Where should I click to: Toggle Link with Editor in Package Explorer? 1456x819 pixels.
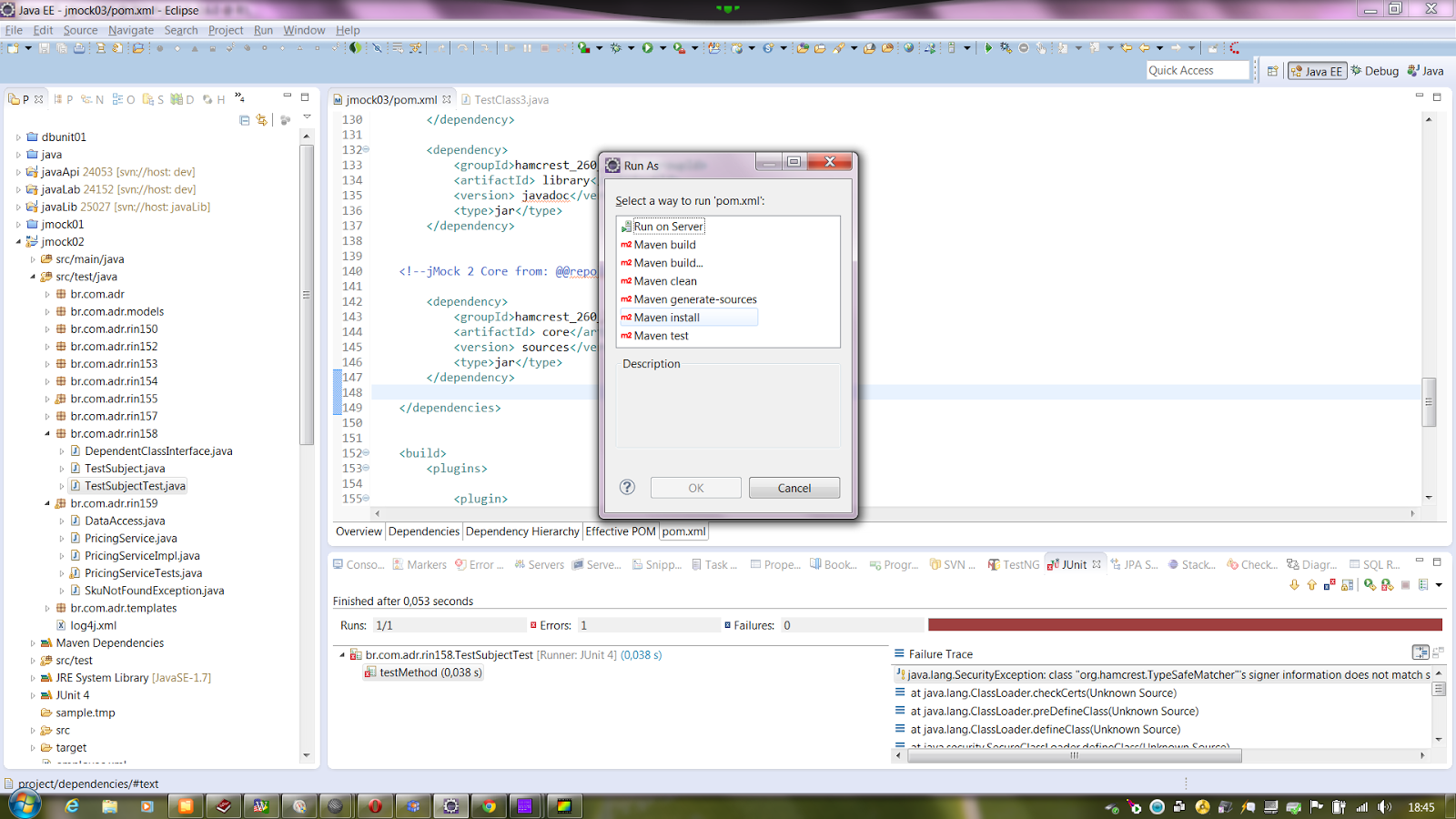coord(262,120)
